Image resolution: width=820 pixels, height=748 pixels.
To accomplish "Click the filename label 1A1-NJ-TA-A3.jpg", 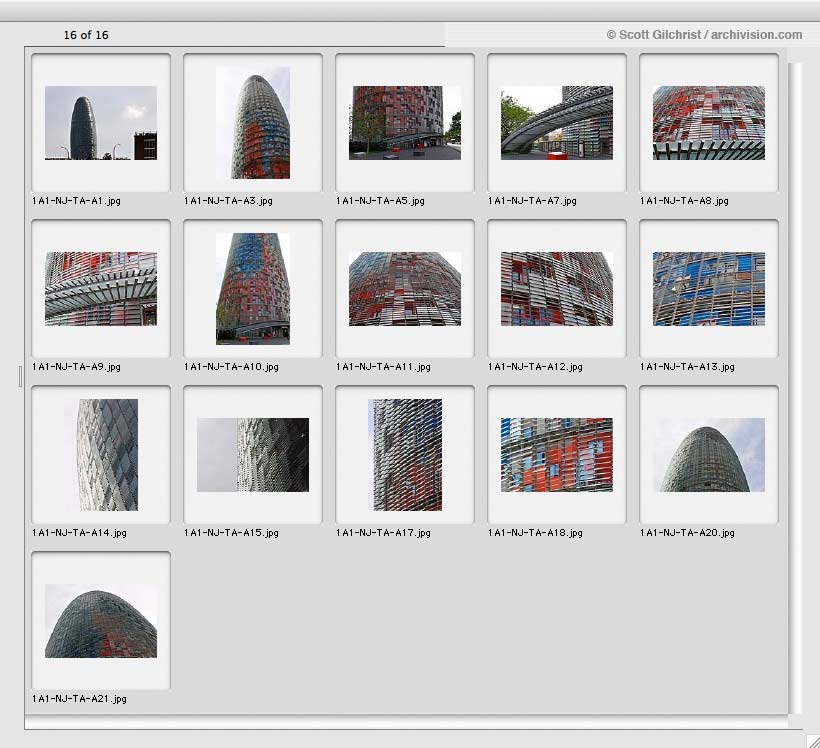I will [229, 201].
